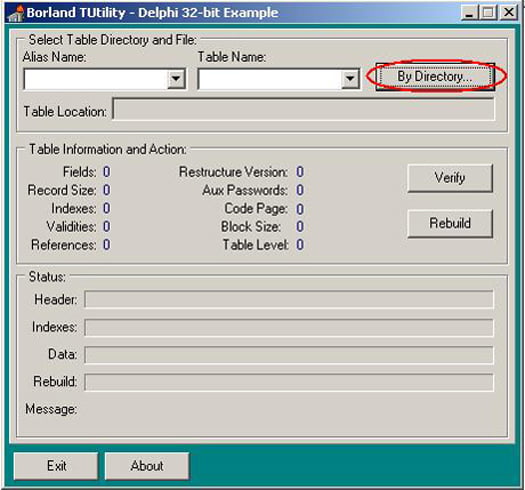Minimize the TUtility window

469,13
